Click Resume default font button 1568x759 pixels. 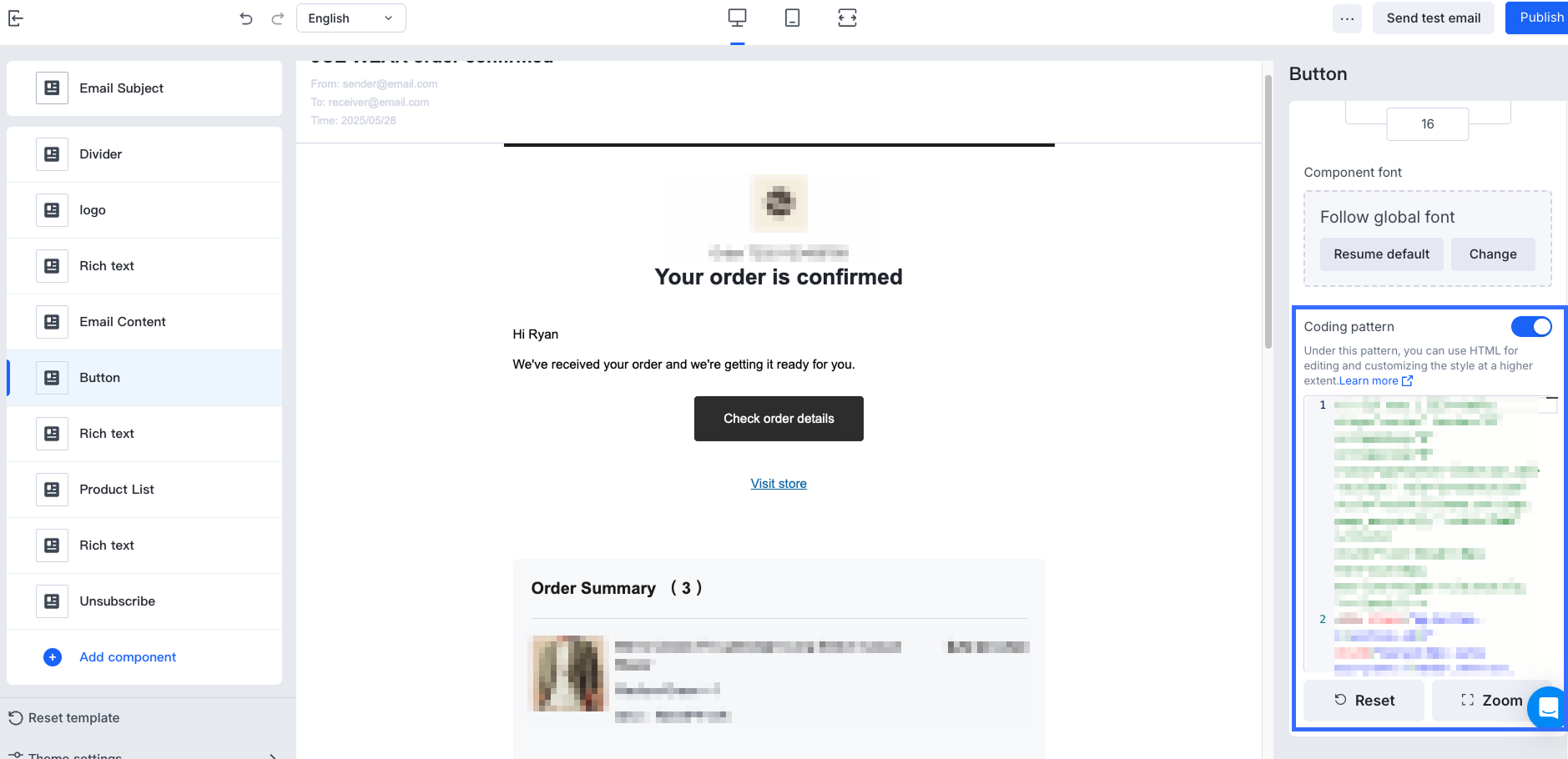[1381, 254]
